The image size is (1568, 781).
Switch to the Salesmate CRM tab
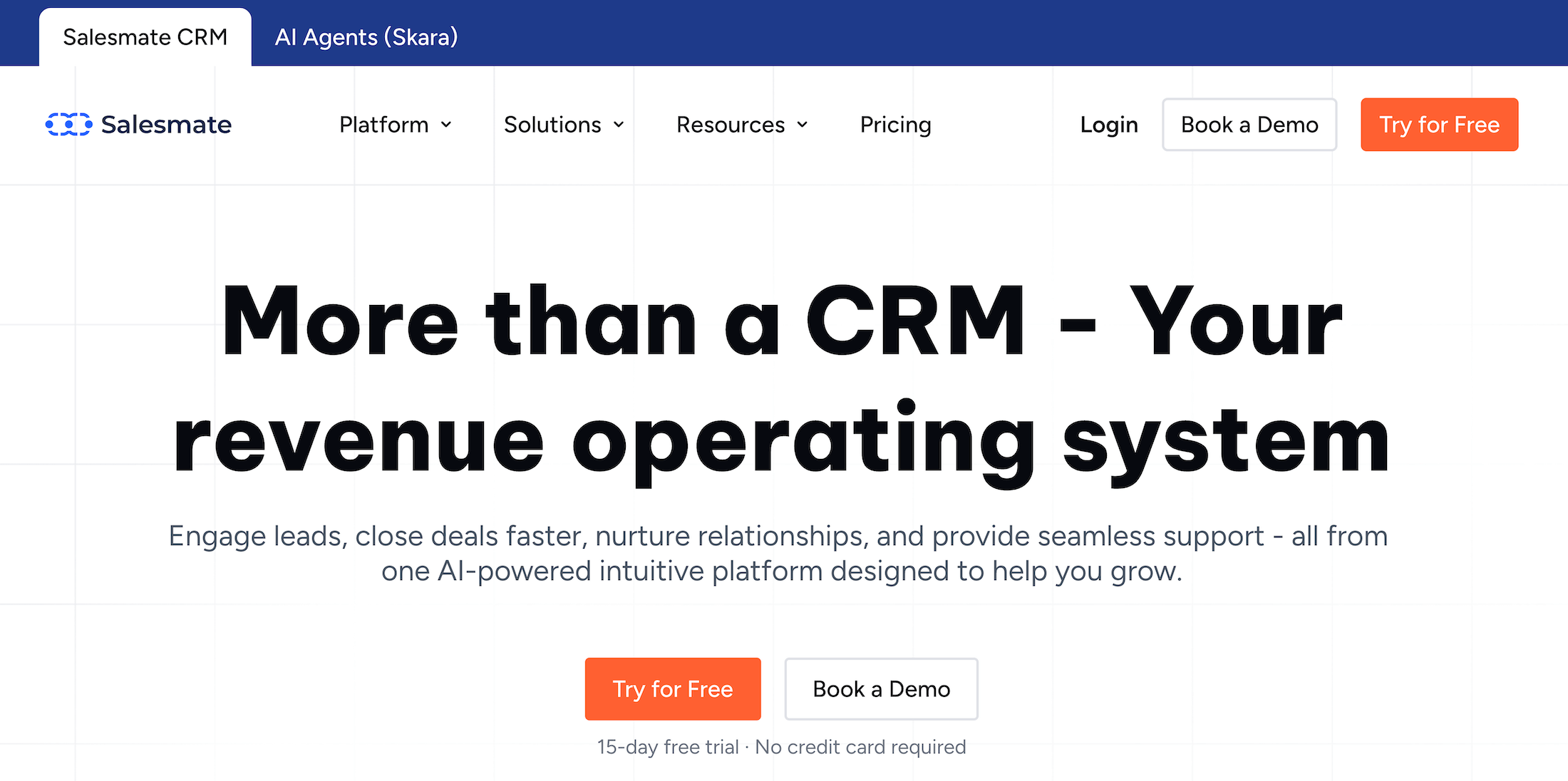pos(145,36)
